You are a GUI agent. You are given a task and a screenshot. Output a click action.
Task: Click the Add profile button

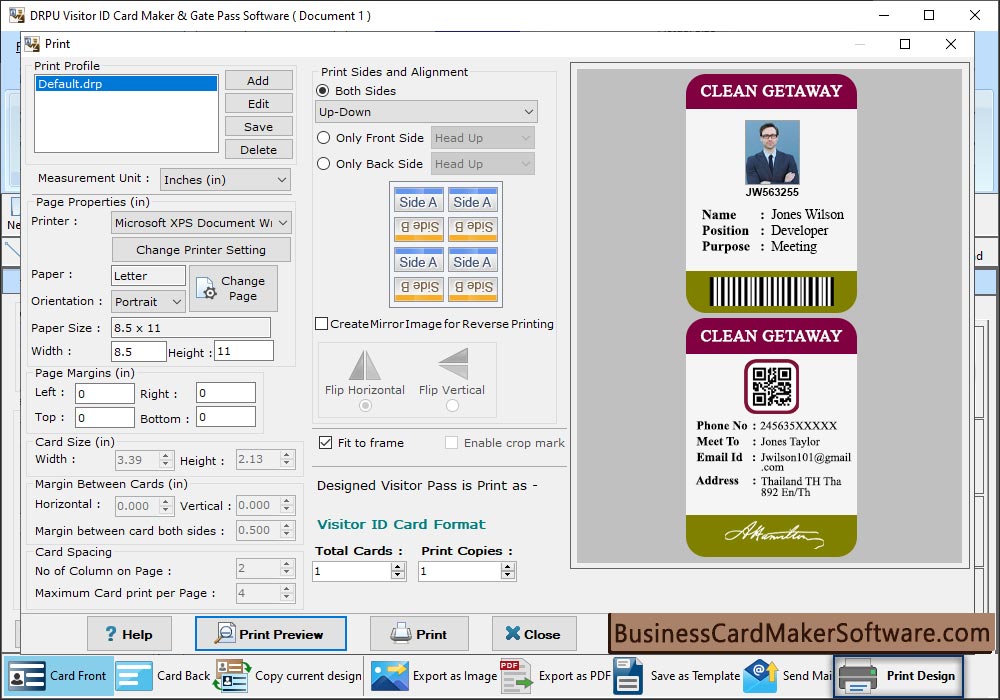[x=258, y=80]
